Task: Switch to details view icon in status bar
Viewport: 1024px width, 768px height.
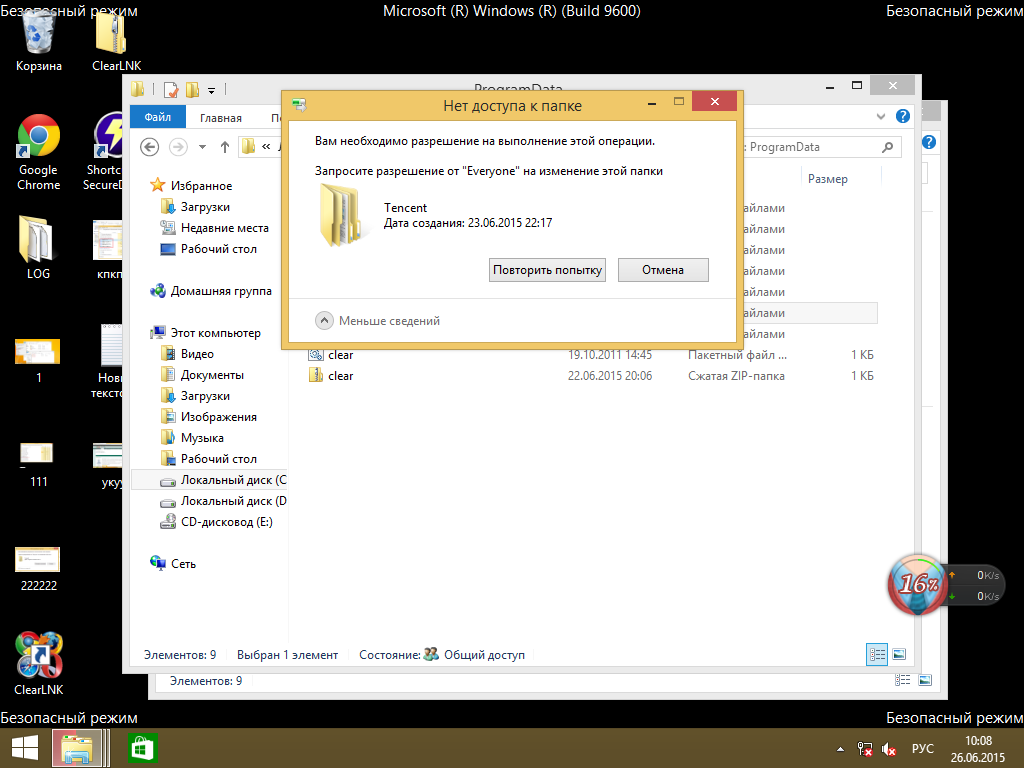Action: click(x=877, y=654)
